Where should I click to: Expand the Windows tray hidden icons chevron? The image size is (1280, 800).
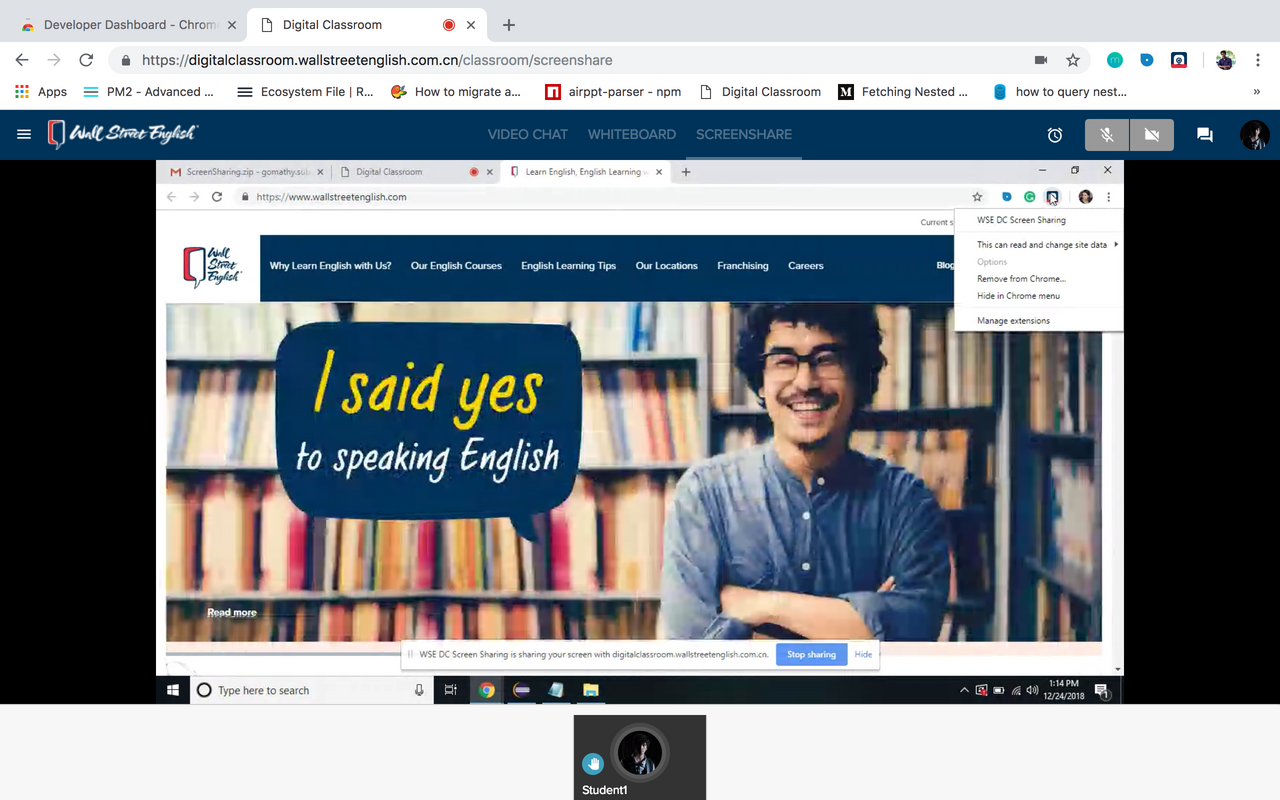[x=965, y=690]
